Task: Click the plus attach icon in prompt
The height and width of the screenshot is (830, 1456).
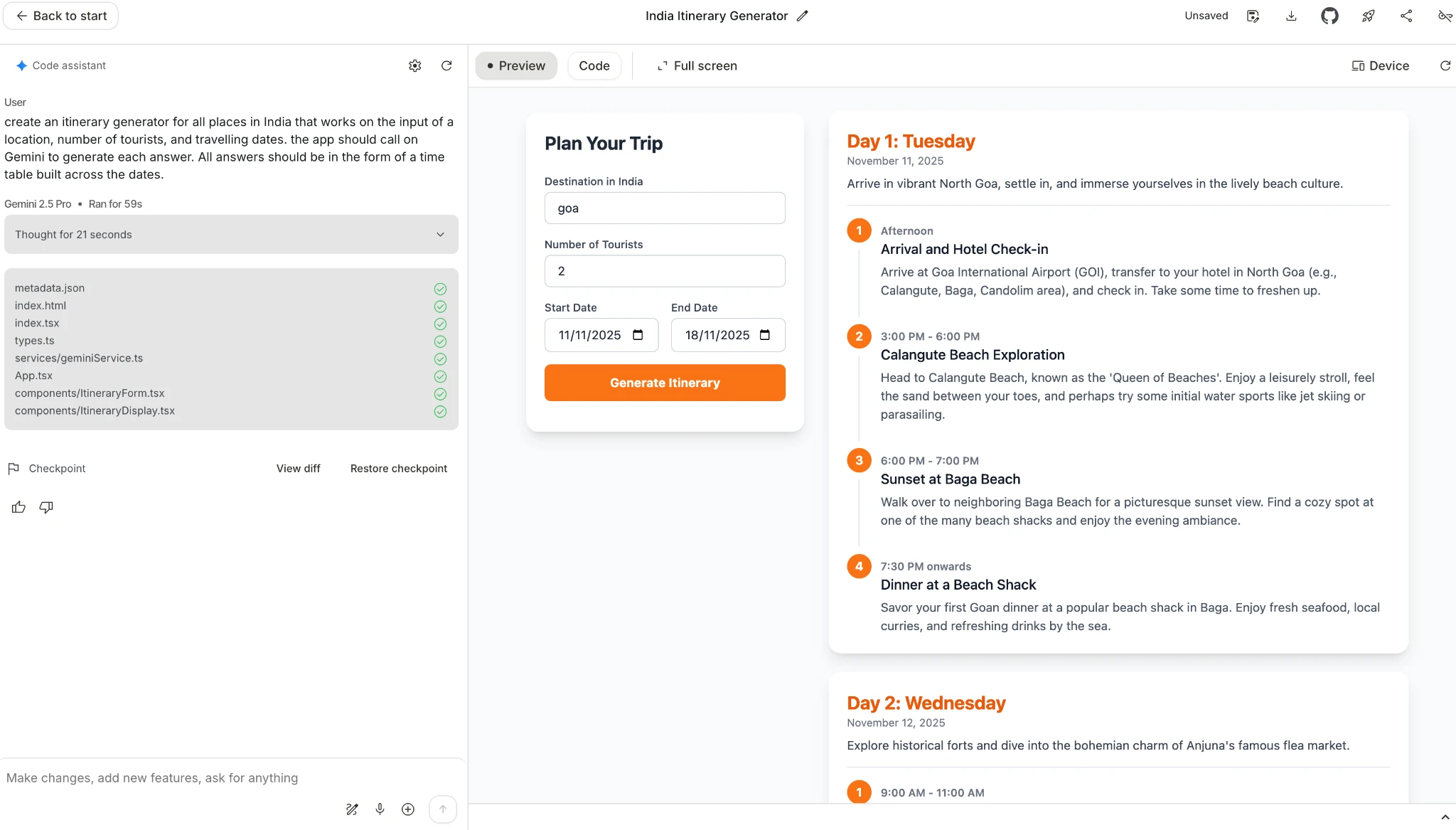Action: click(408, 809)
